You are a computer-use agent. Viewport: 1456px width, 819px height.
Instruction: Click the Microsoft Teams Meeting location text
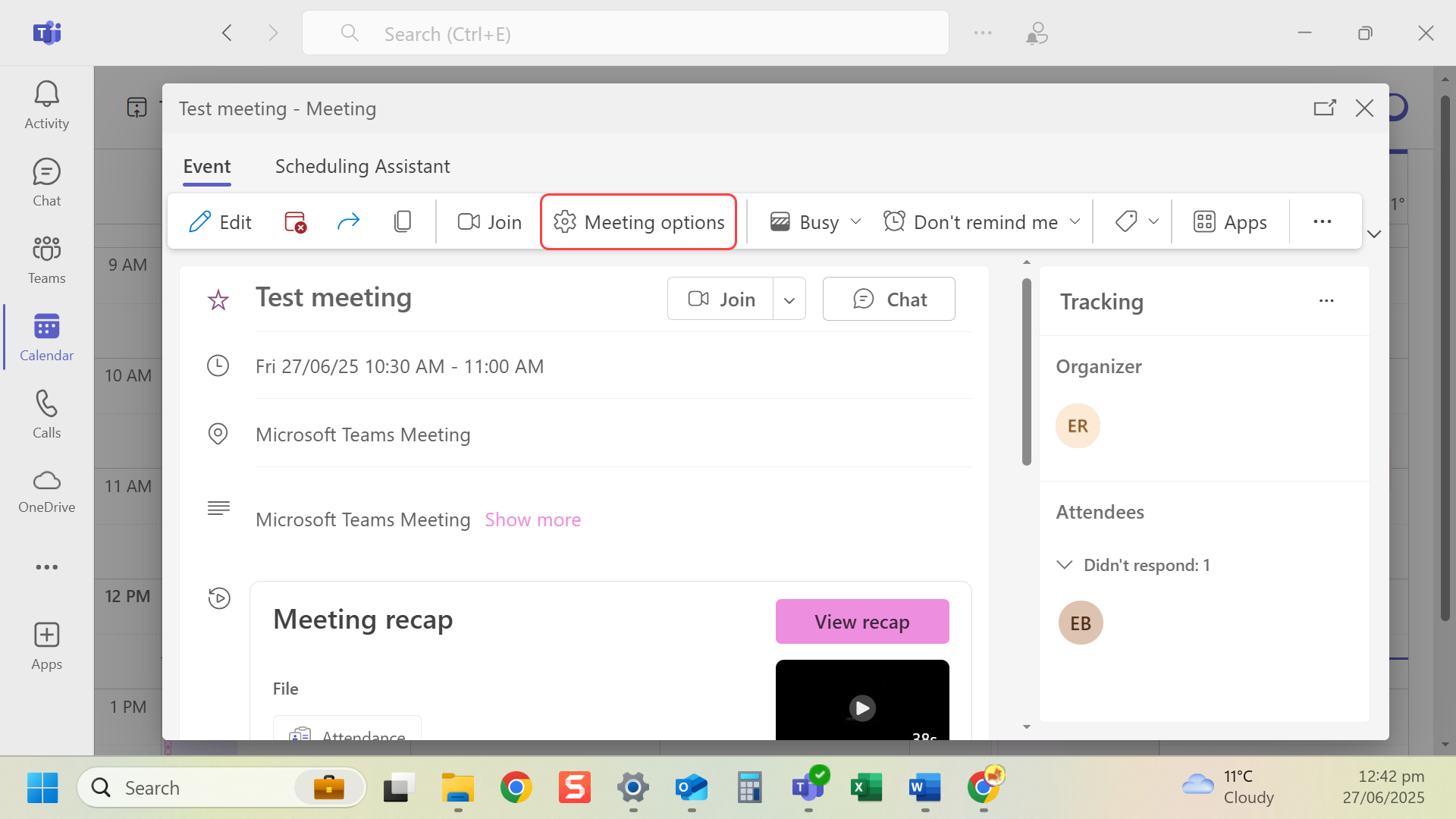click(x=362, y=435)
